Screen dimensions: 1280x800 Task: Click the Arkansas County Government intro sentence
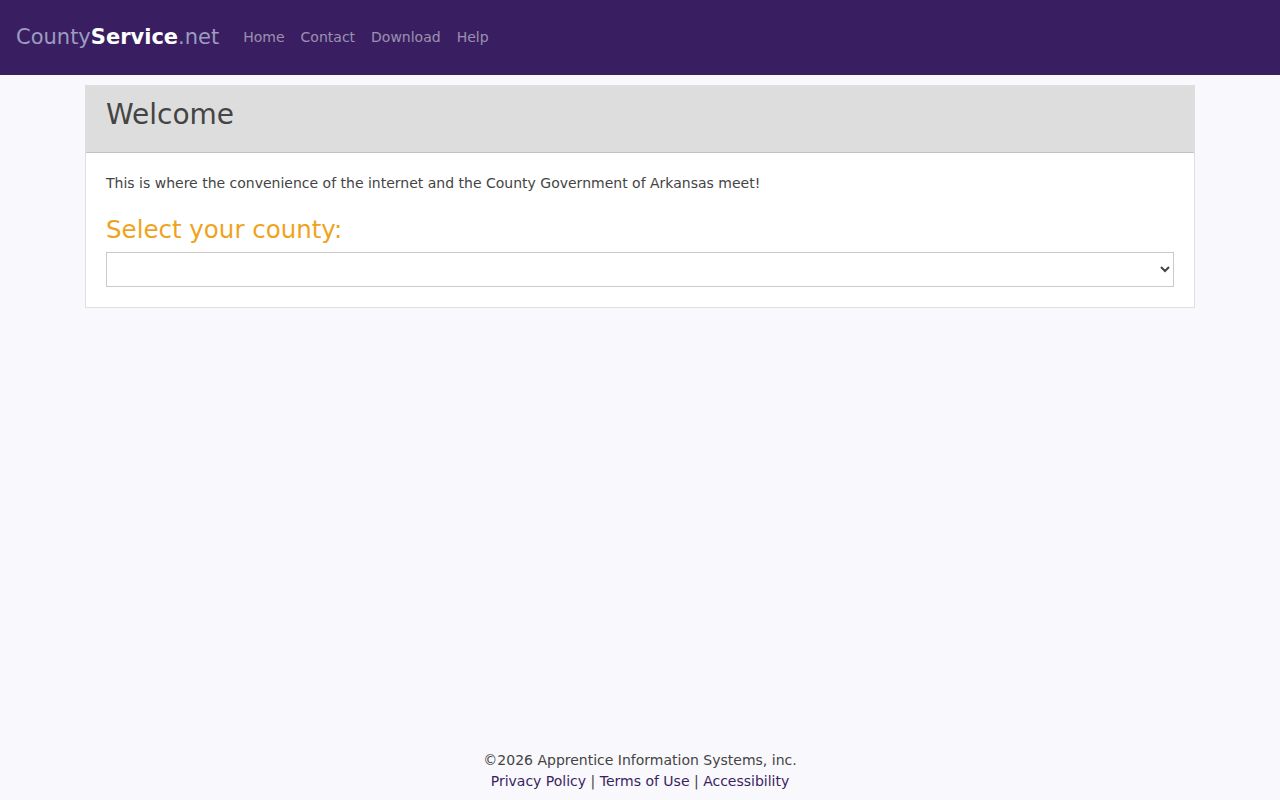pyautogui.click(x=433, y=183)
